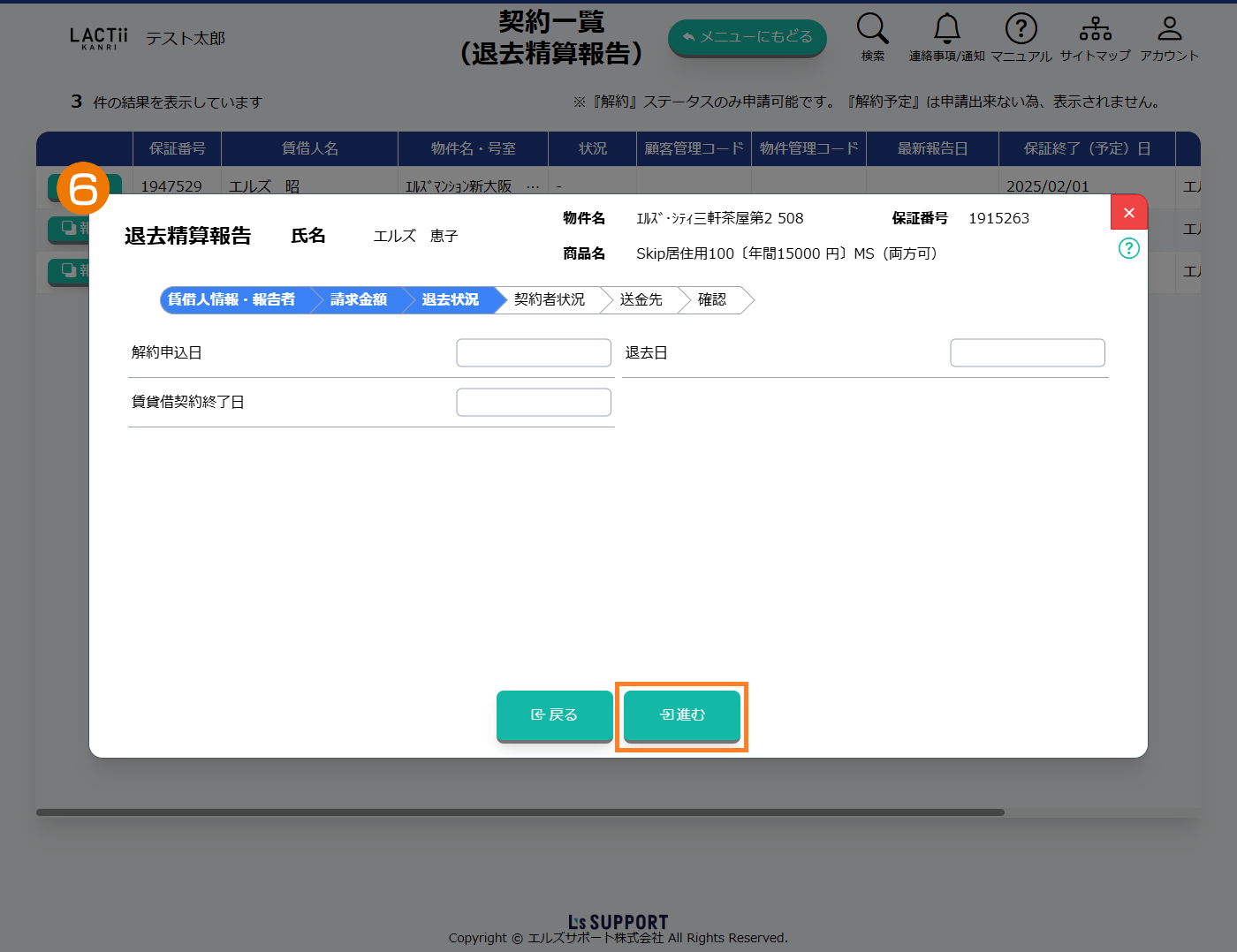Click the 戻る button
Viewport: 1237px width, 952px height.
[554, 715]
